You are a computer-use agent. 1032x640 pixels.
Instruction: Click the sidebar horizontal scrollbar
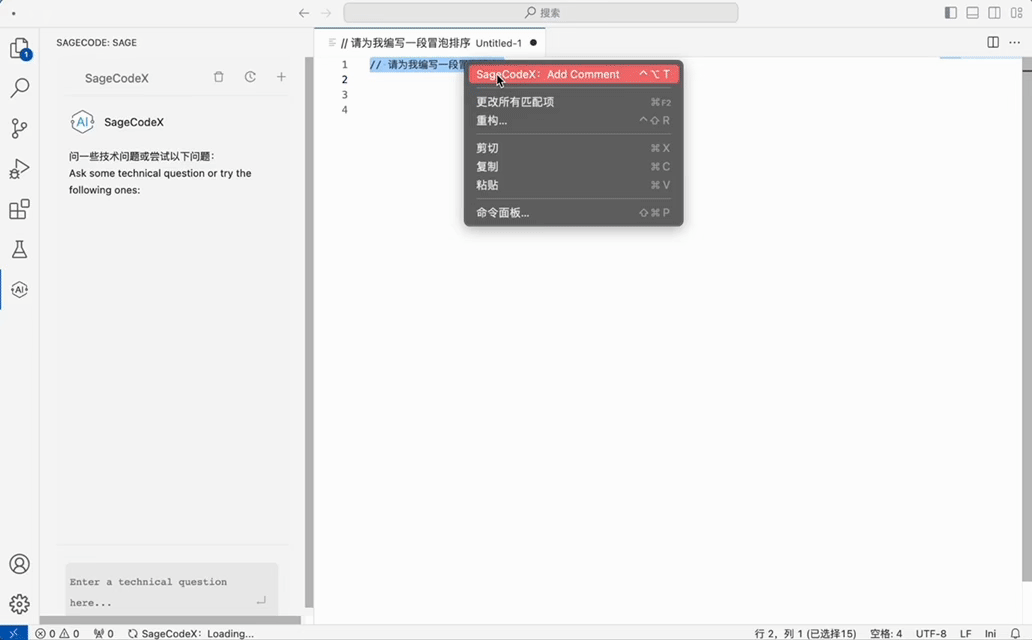170,620
